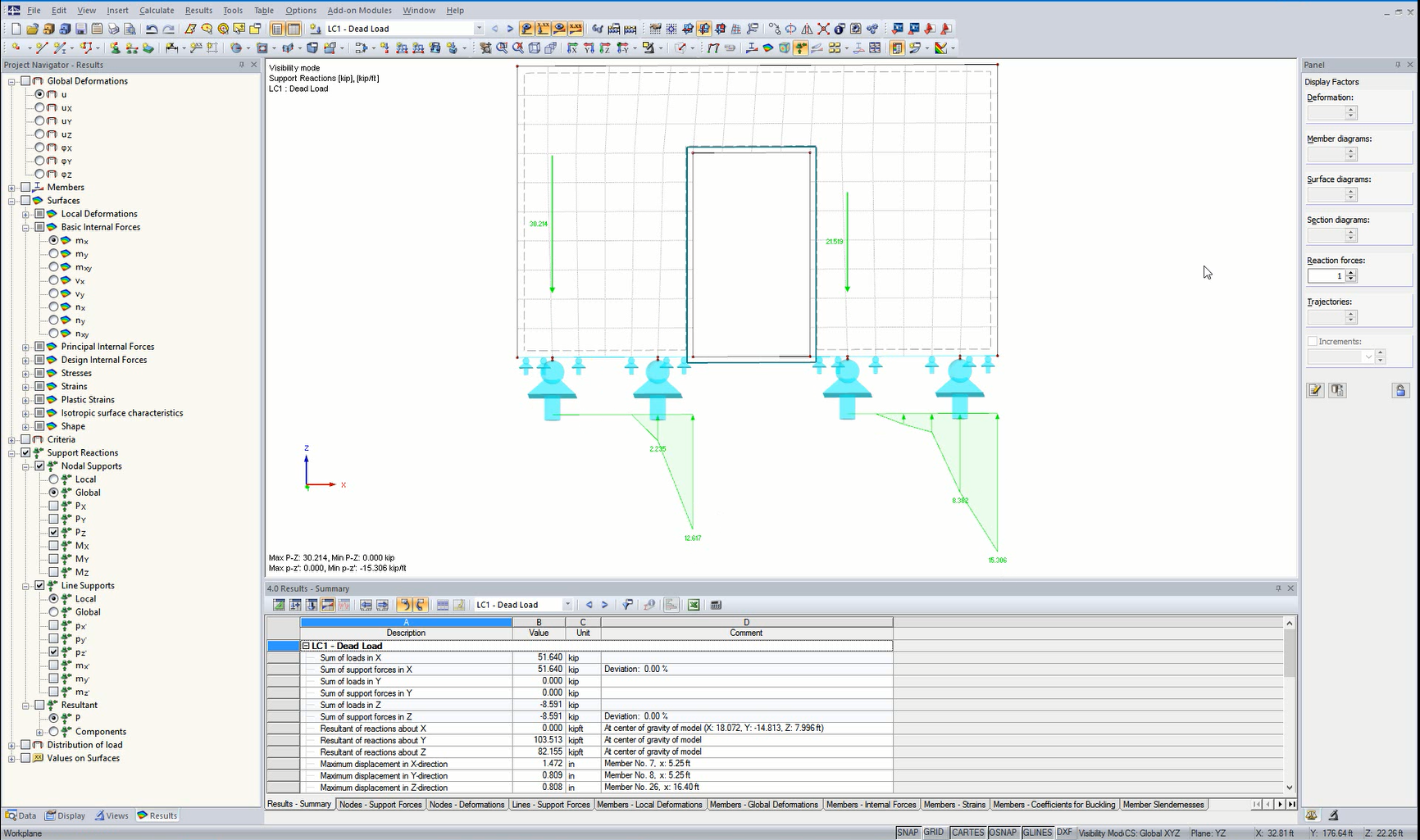Viewport: 1420px width, 840px height.
Task: Toggle CARTES in status bar
Action: (x=967, y=833)
